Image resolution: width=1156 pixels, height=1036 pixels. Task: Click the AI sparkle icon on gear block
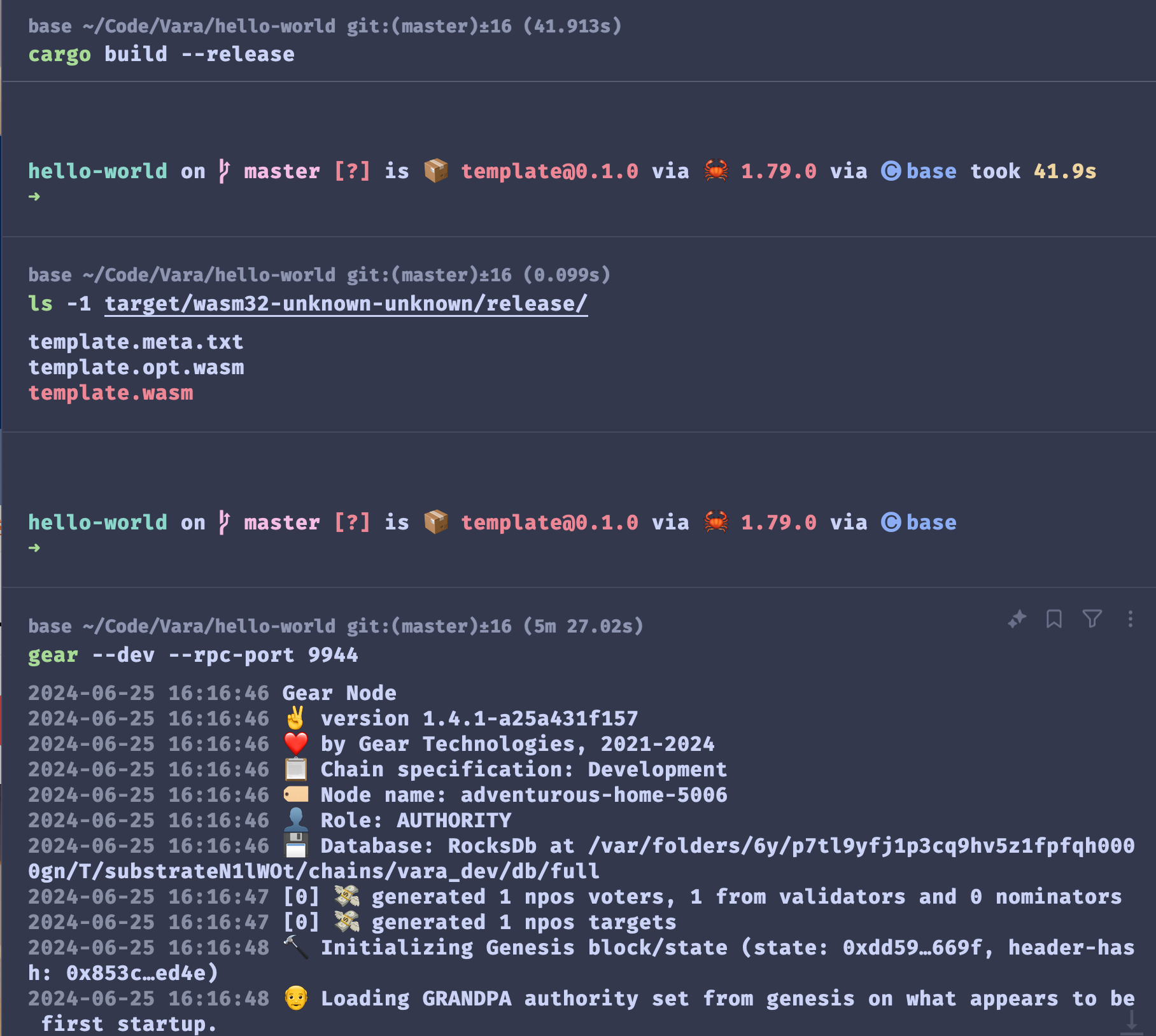pos(1017,619)
